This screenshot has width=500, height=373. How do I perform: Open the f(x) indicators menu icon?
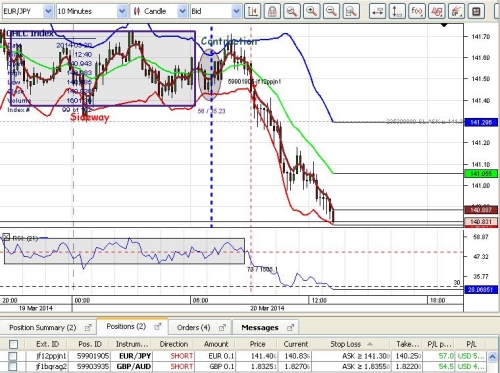pyautogui.click(x=417, y=11)
